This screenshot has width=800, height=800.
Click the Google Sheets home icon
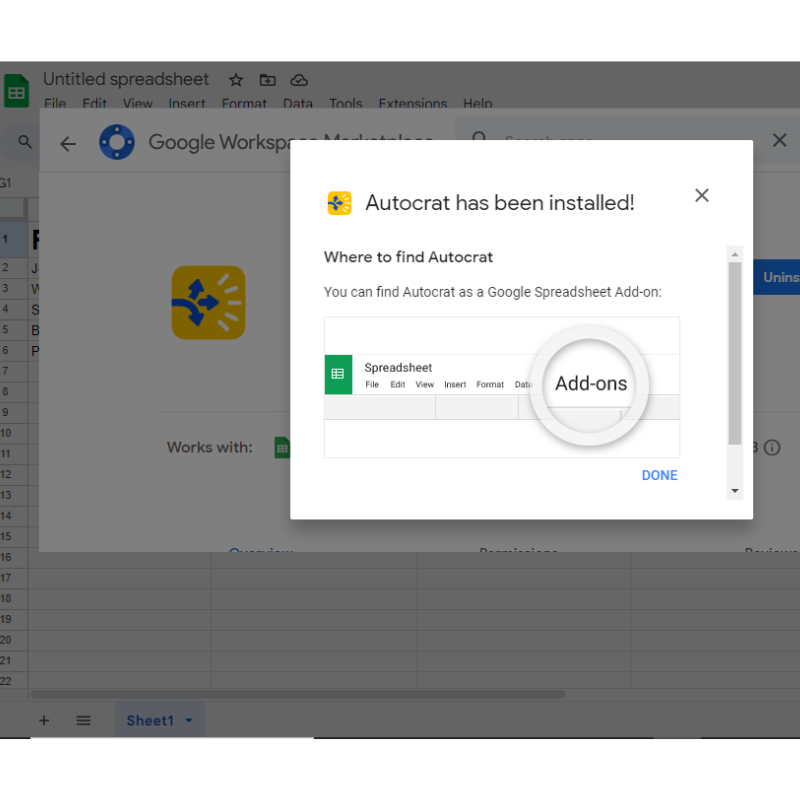pos(16,91)
